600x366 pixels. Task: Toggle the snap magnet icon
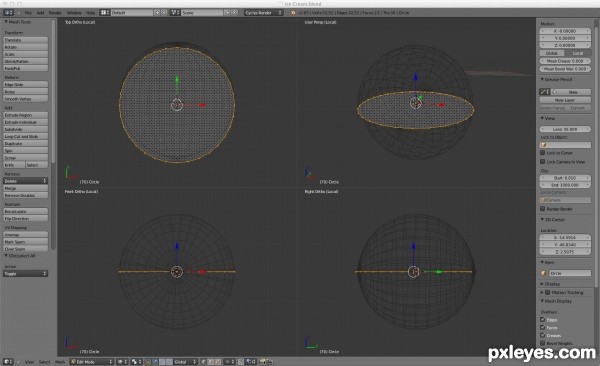coord(241,362)
